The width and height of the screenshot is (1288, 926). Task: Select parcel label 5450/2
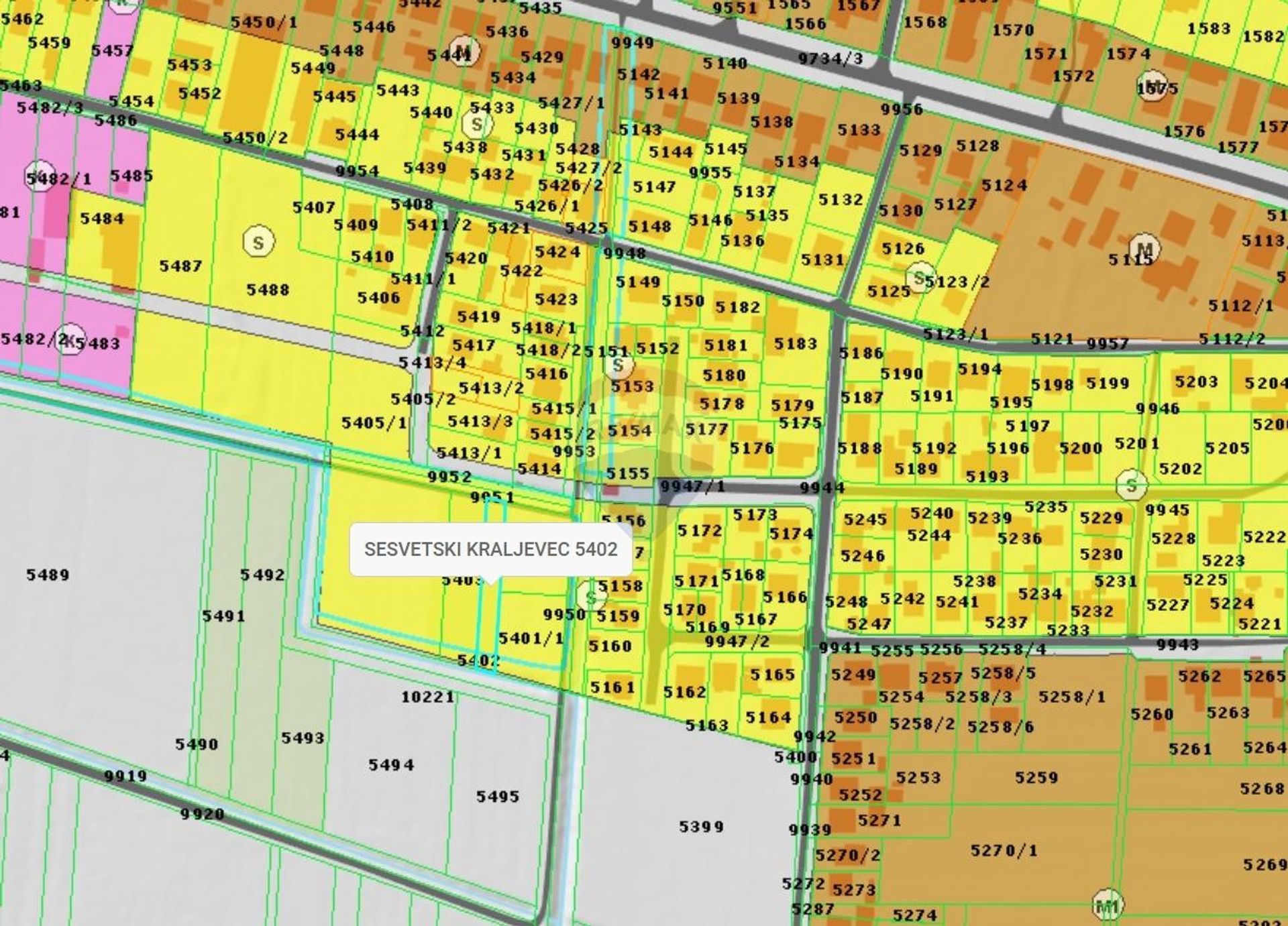(255, 137)
